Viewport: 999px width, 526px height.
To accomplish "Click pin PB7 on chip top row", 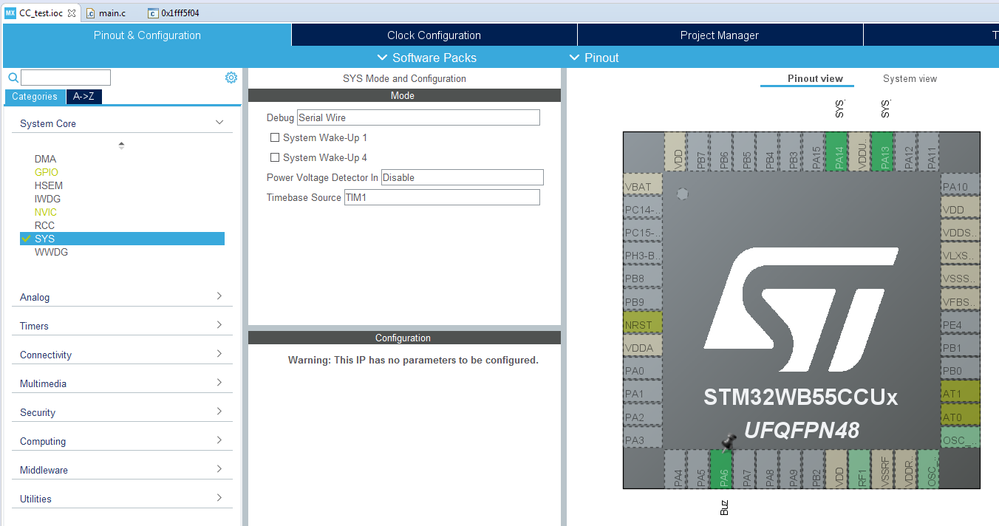I will 698,152.
